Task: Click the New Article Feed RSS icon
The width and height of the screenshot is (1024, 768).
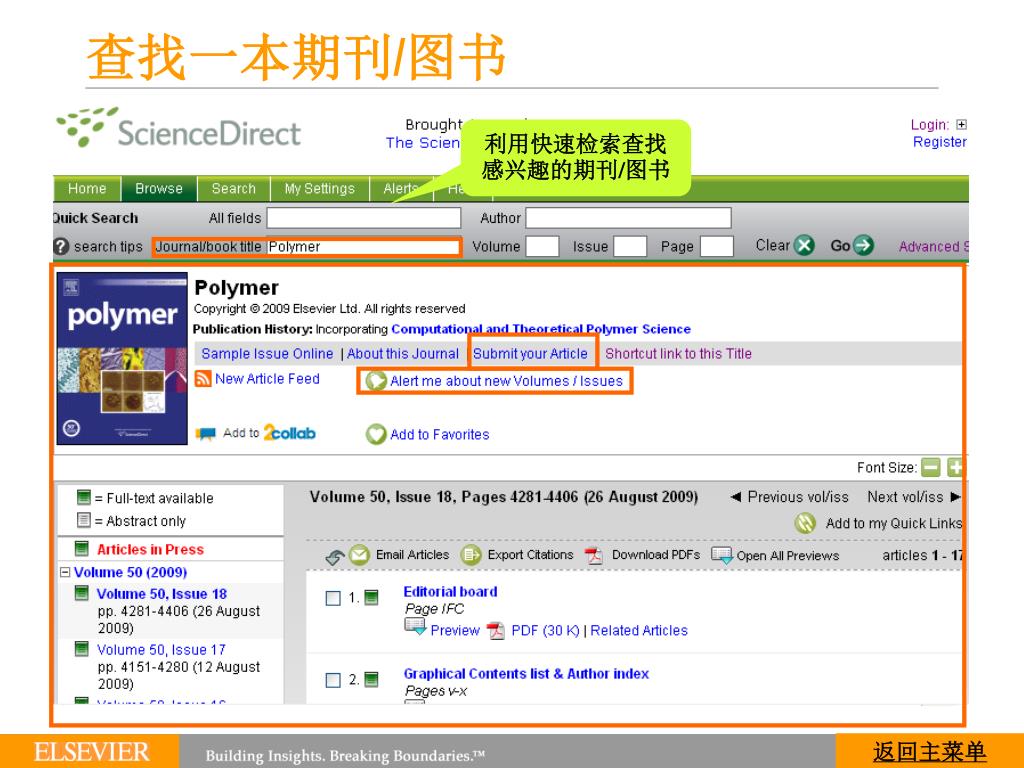Action: [x=203, y=378]
